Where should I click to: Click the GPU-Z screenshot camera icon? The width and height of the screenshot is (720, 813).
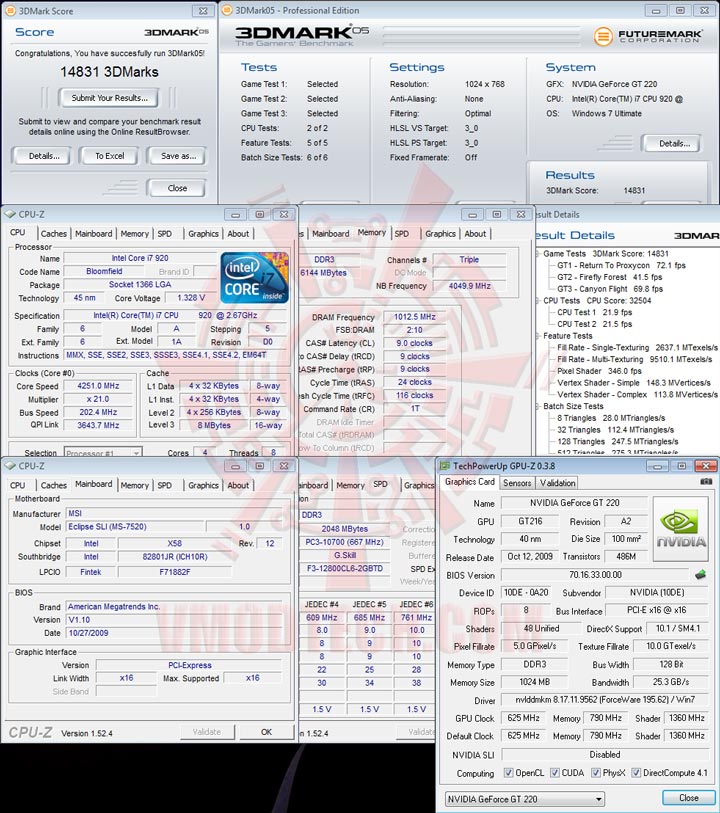point(706,482)
